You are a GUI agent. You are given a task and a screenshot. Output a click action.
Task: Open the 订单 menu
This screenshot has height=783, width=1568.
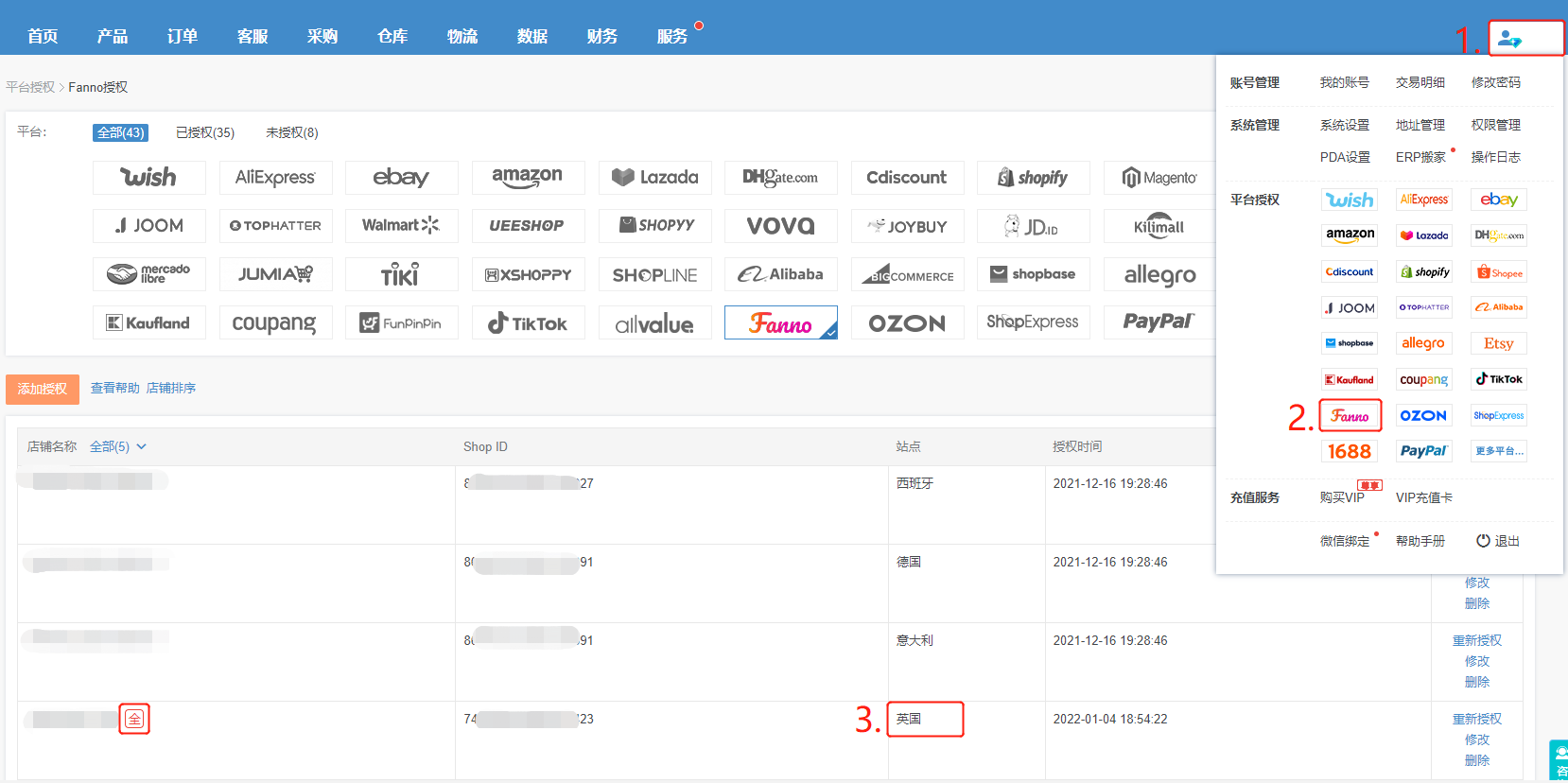[183, 36]
